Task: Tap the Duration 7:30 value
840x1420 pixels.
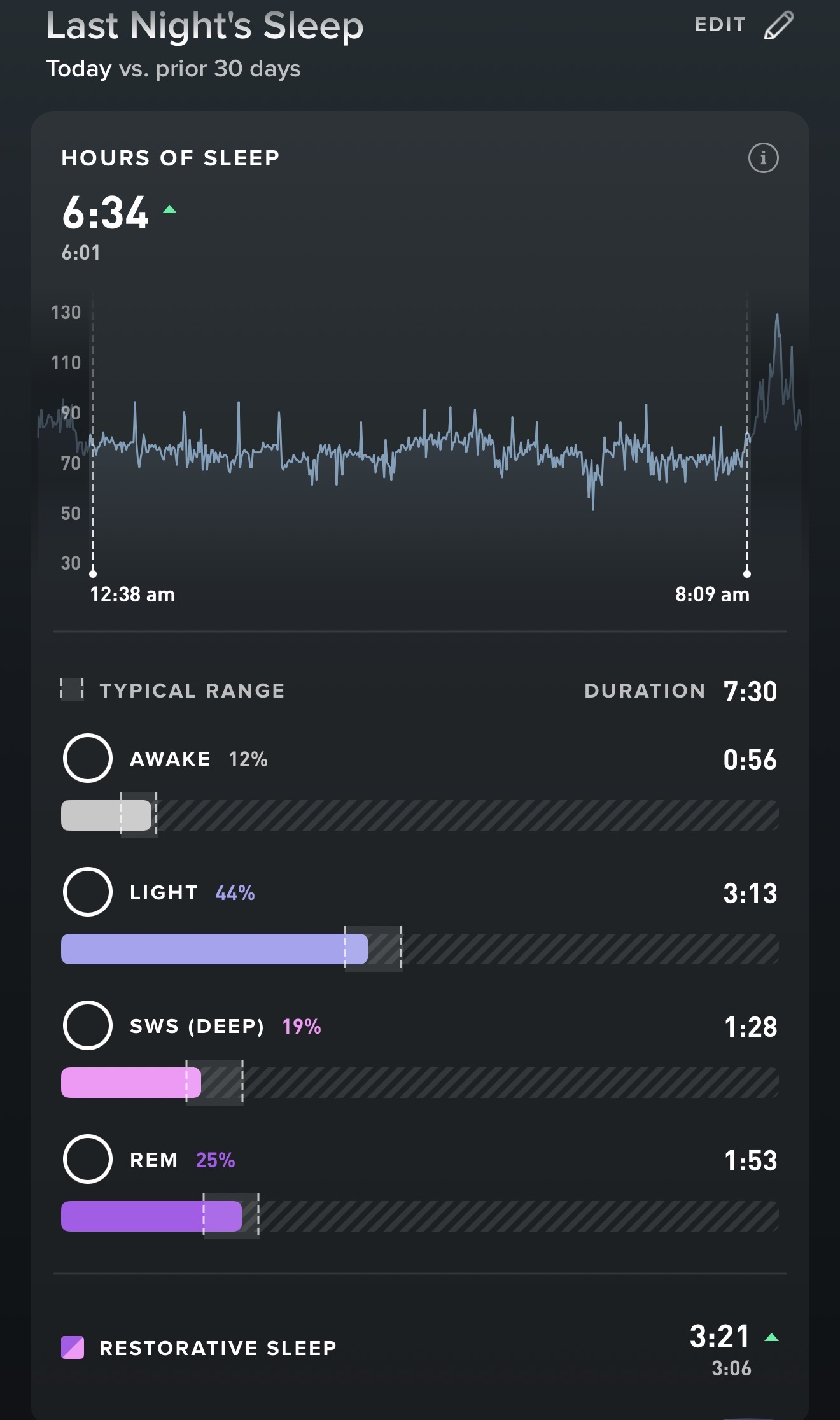Action: point(750,691)
